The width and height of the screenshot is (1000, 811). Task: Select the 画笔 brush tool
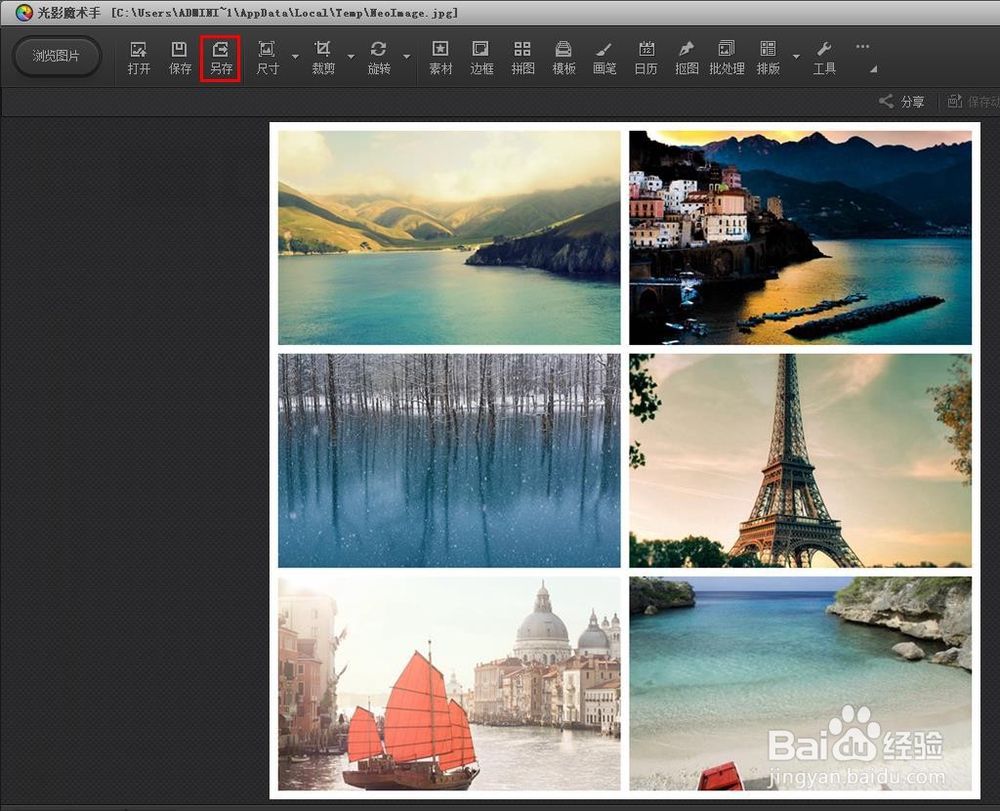(x=605, y=58)
